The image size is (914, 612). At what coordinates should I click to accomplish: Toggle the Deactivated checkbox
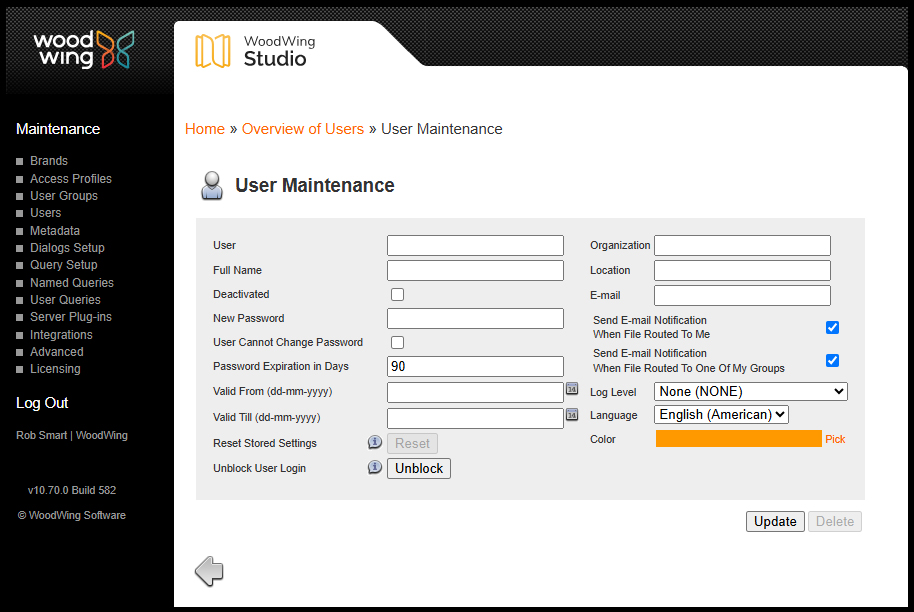point(398,294)
